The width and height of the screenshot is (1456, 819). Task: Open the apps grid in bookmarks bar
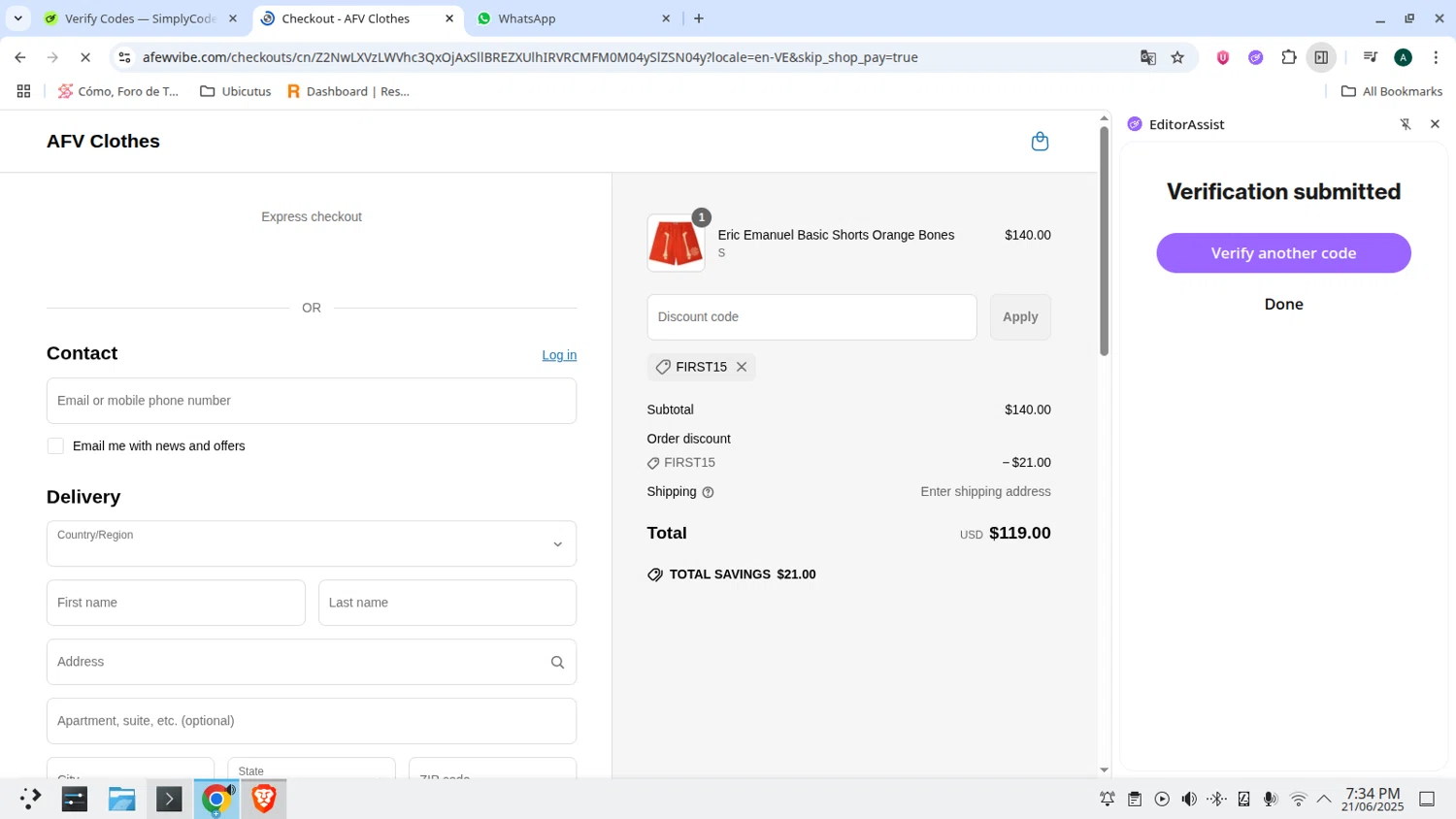(23, 91)
